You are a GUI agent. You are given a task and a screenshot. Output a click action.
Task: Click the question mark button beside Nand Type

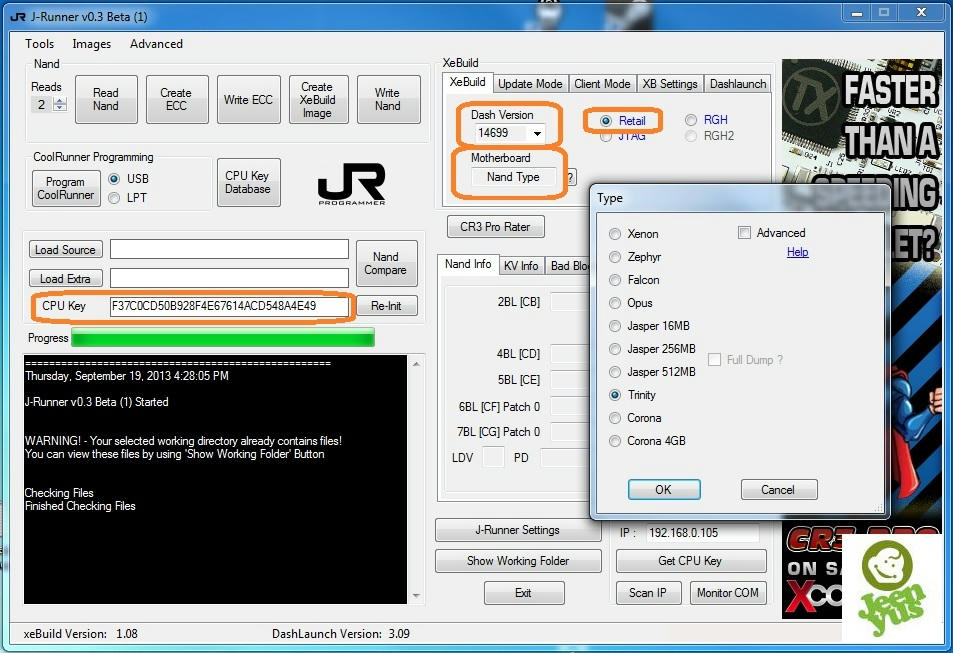tap(570, 177)
